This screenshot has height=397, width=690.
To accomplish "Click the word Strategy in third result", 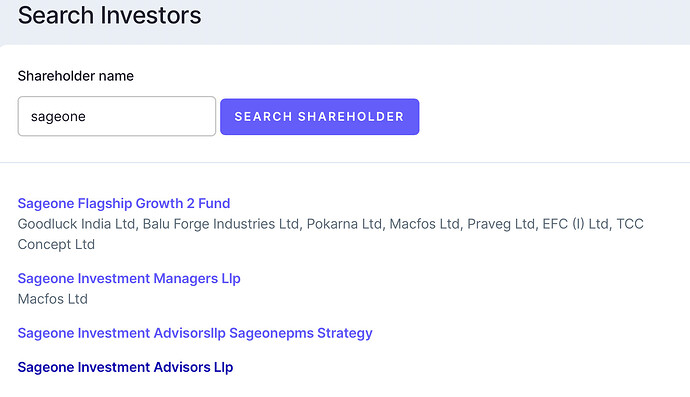I will tap(345, 333).
